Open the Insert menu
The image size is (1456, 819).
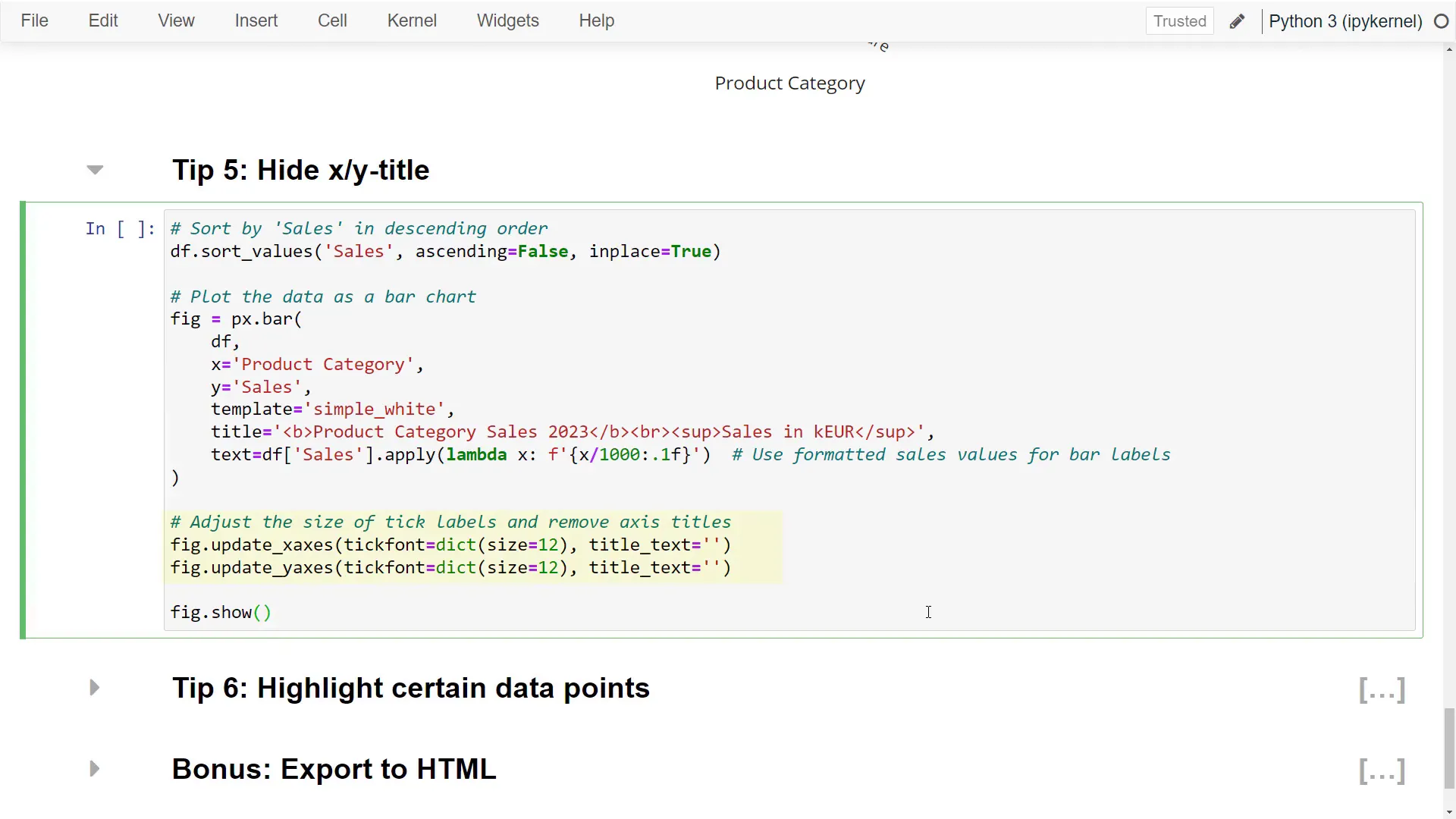click(256, 21)
